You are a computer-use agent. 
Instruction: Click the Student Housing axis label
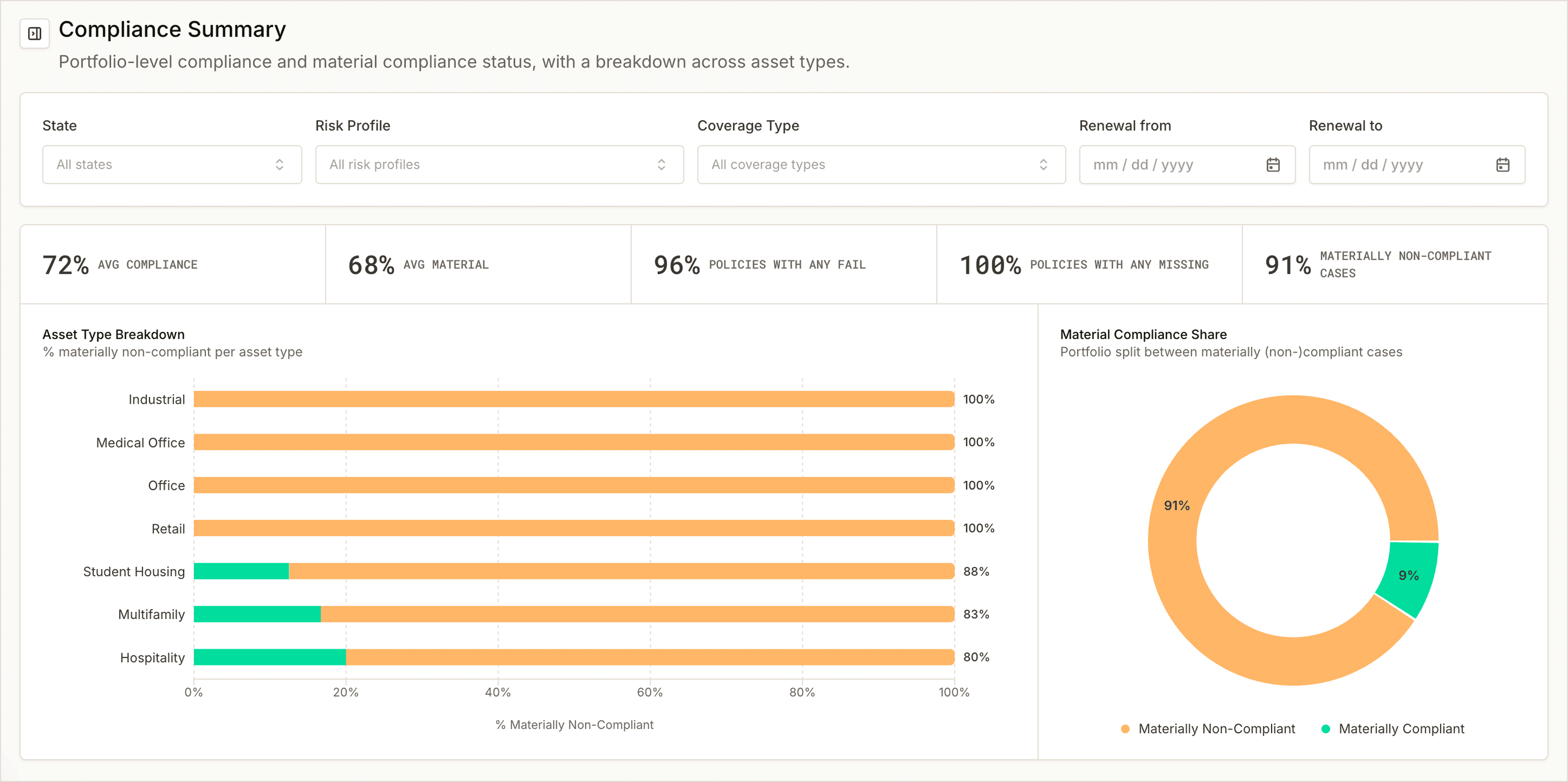click(134, 571)
